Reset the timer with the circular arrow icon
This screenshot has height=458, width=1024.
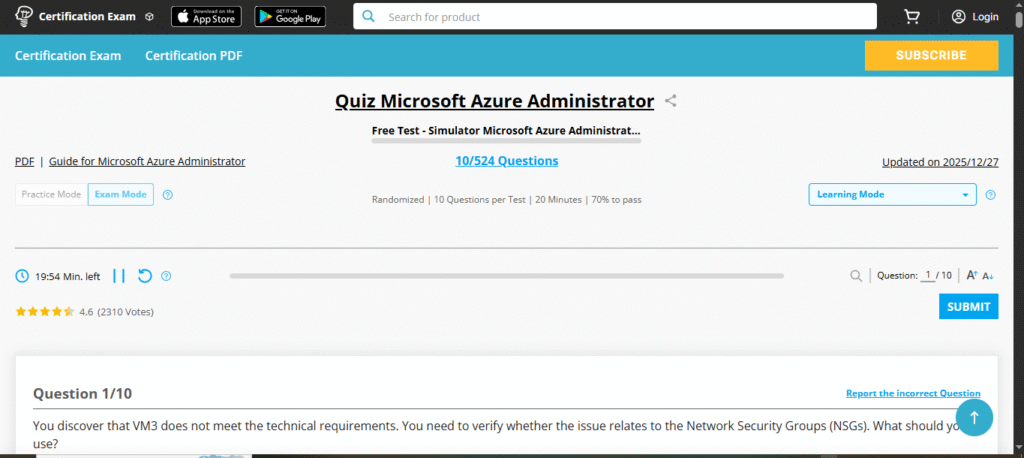pyautogui.click(x=145, y=276)
